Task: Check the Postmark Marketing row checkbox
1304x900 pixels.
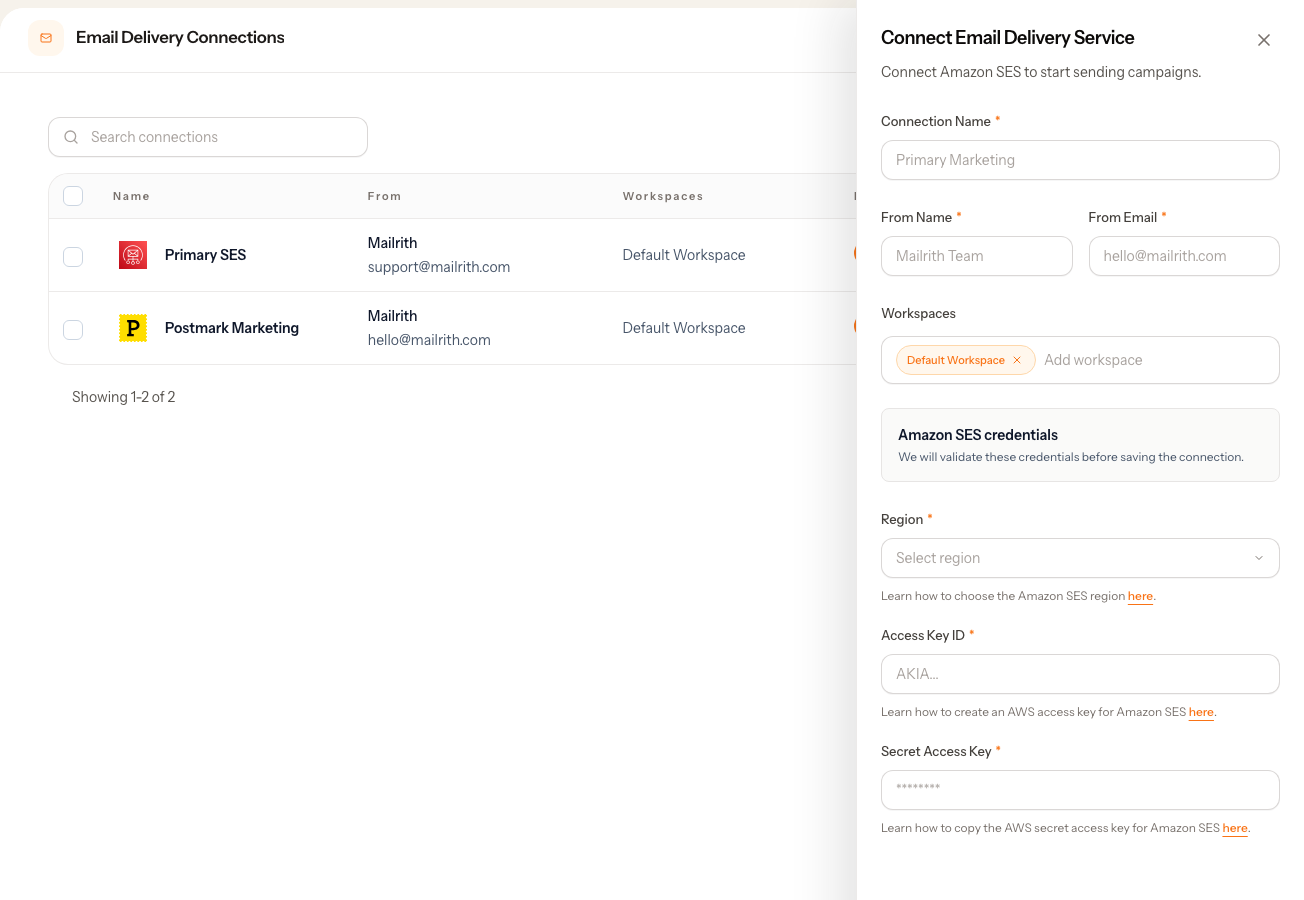Action: tap(73, 329)
